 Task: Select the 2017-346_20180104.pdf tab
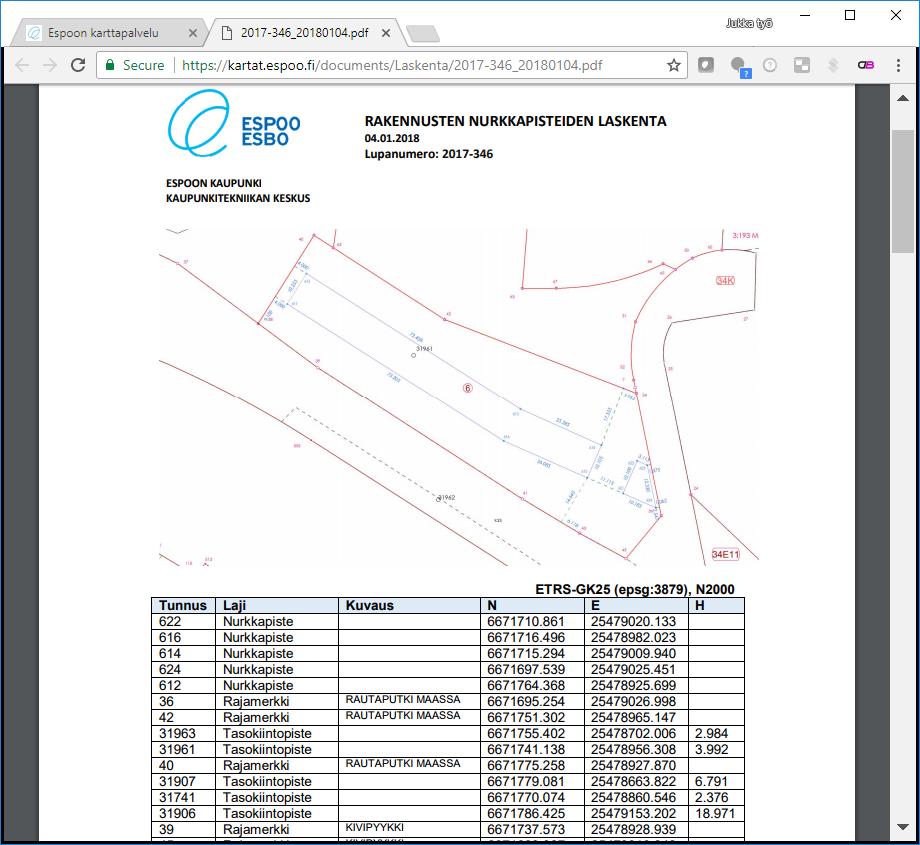(x=304, y=33)
